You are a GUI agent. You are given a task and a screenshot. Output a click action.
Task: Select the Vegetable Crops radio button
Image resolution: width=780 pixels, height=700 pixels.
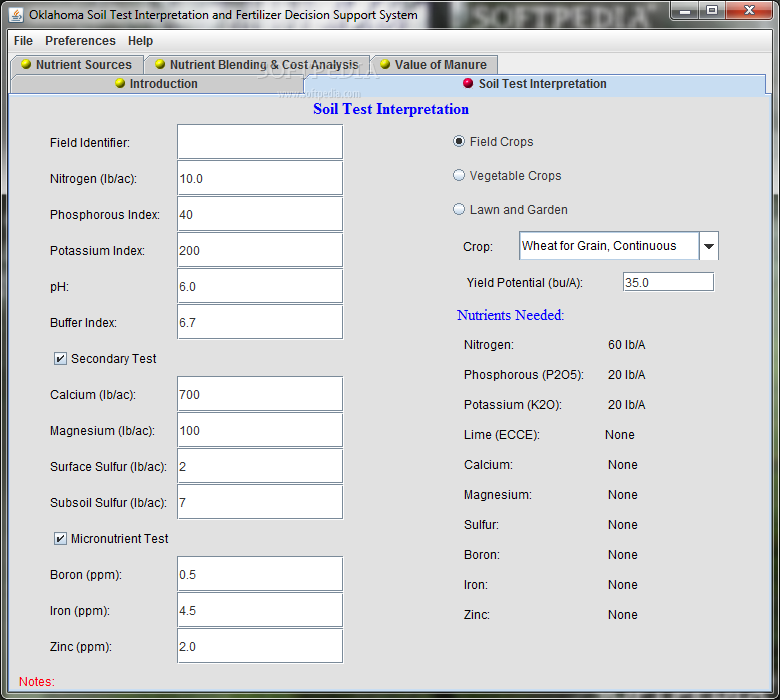(459, 175)
